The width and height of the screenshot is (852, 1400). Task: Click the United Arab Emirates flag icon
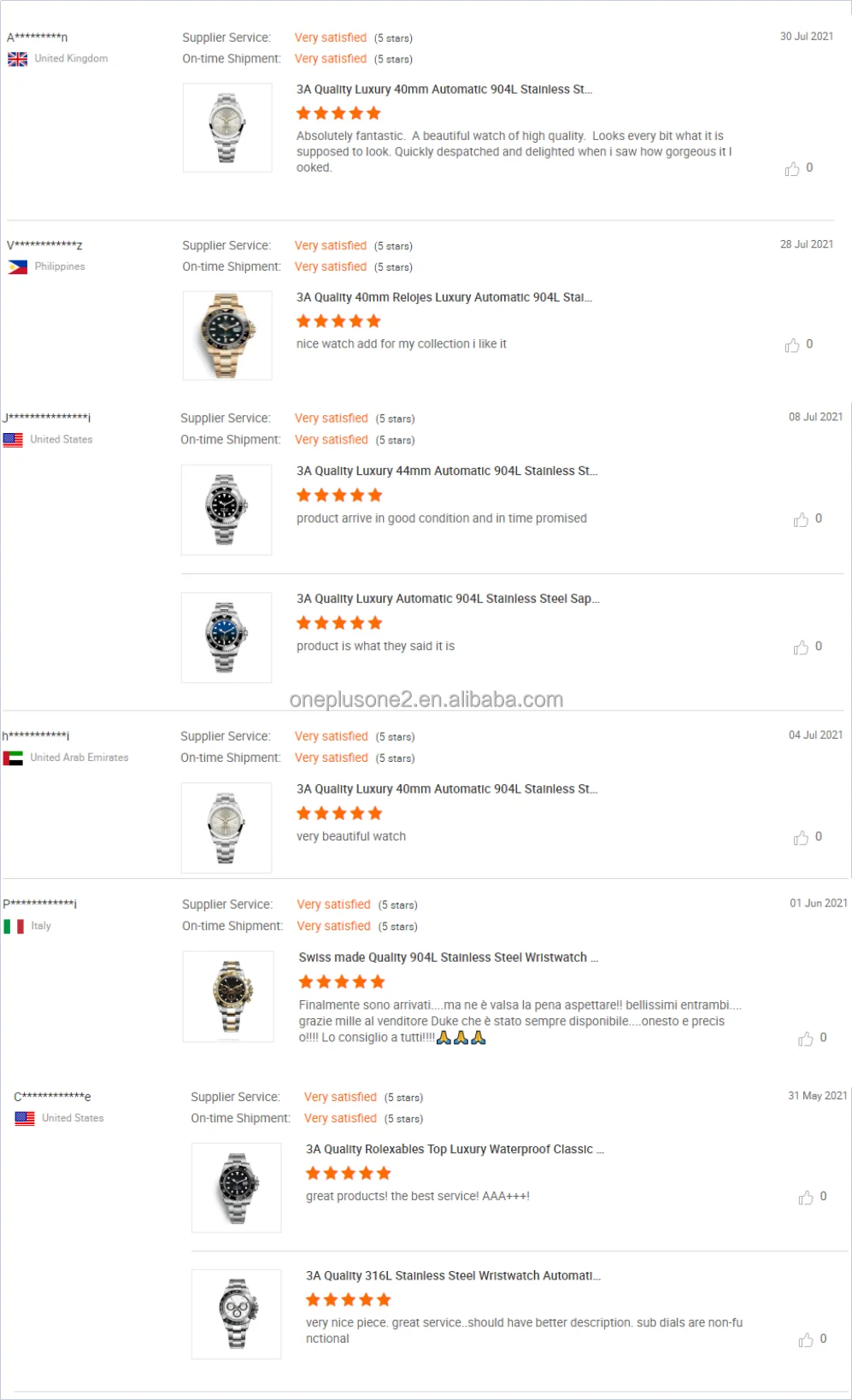13,758
